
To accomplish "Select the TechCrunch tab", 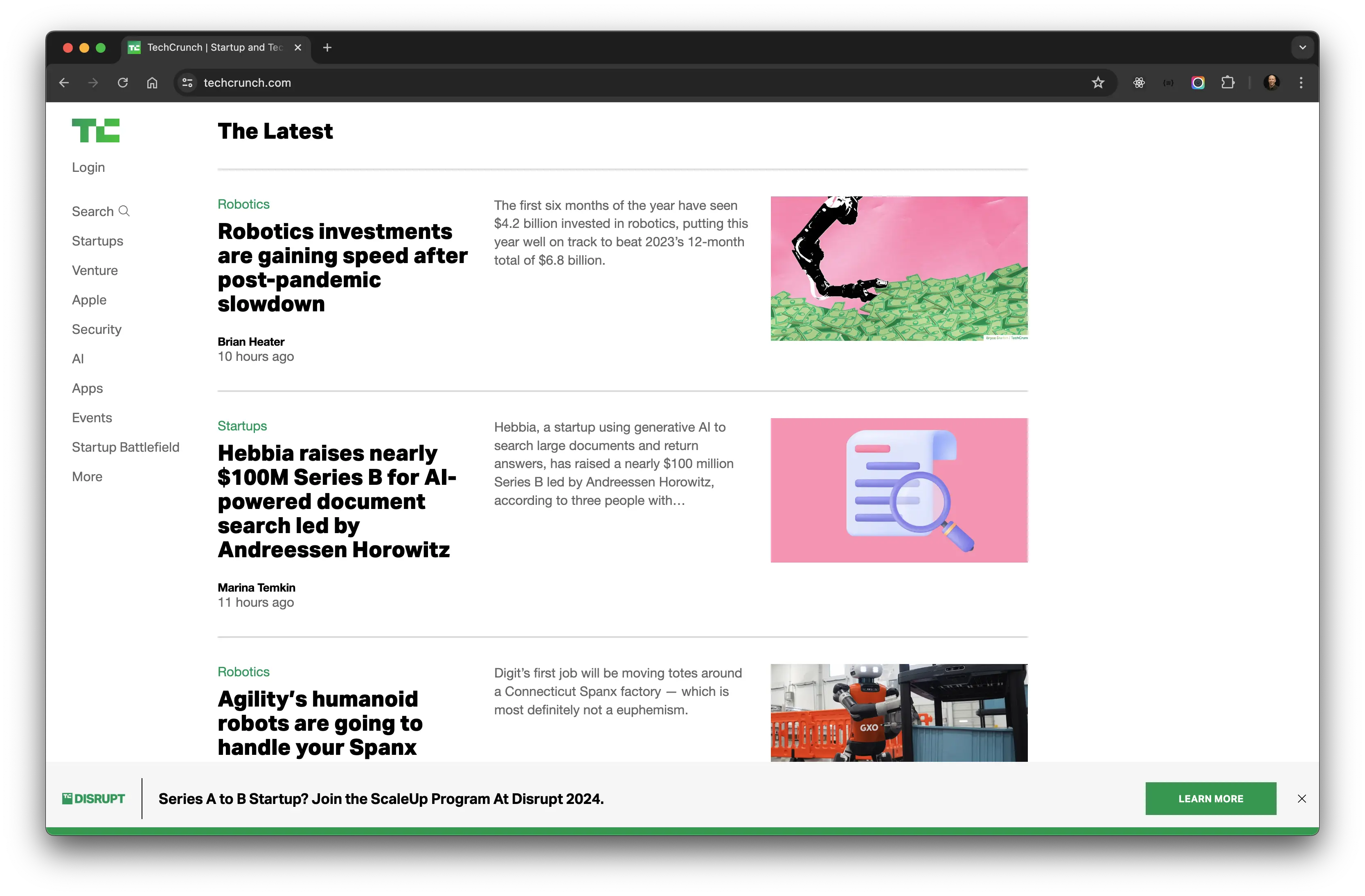I will [x=216, y=47].
